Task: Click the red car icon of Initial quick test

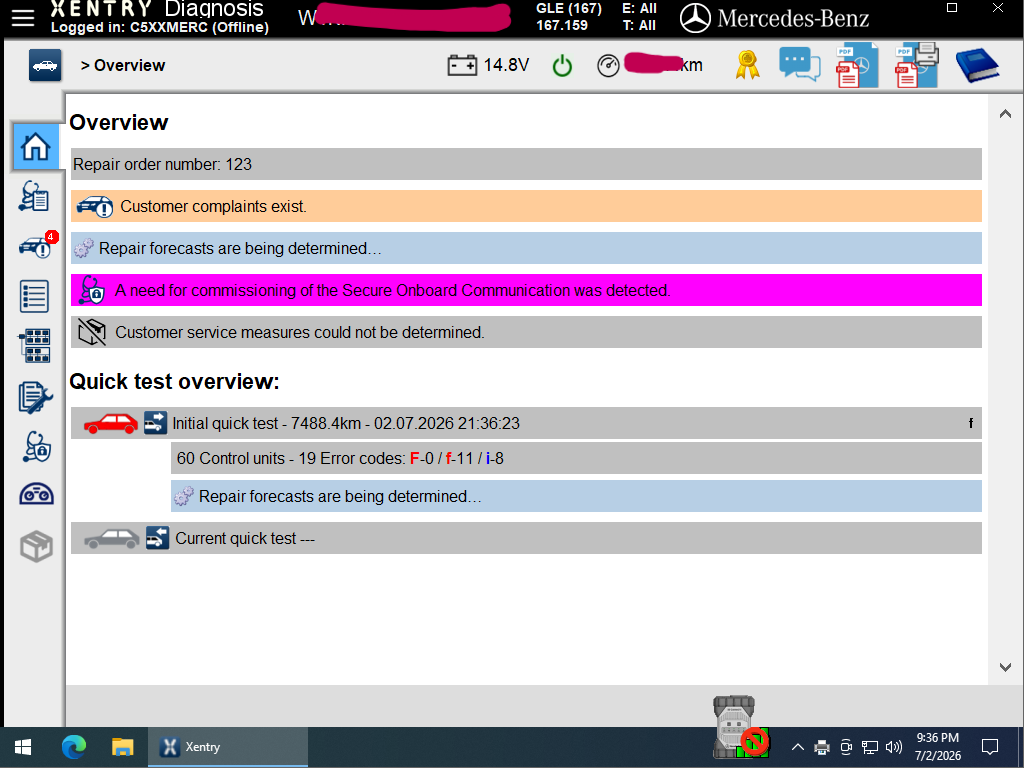Action: (x=111, y=423)
